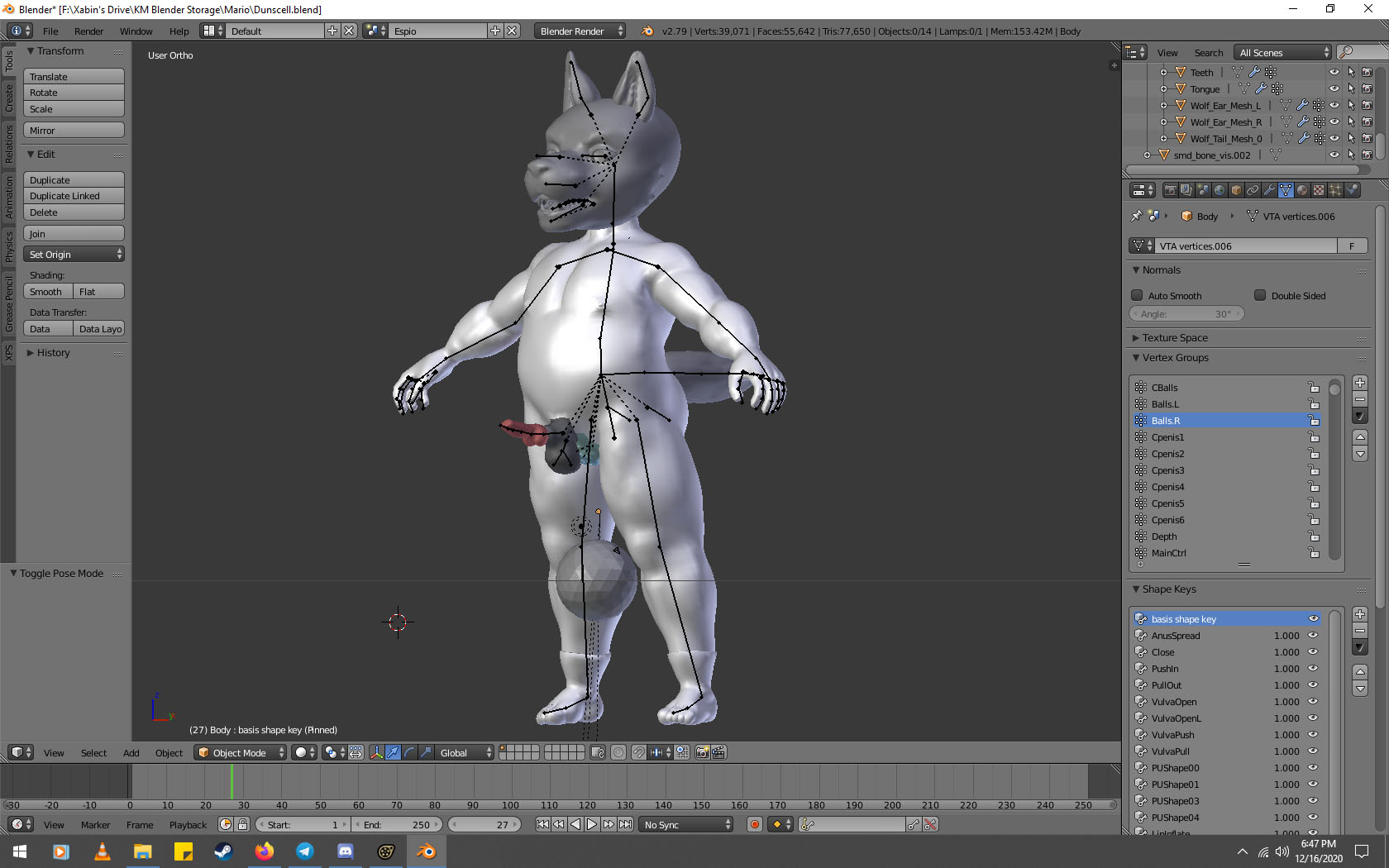Hide the Teeth object in outliner
The width and height of the screenshot is (1389, 868).
[1334, 73]
